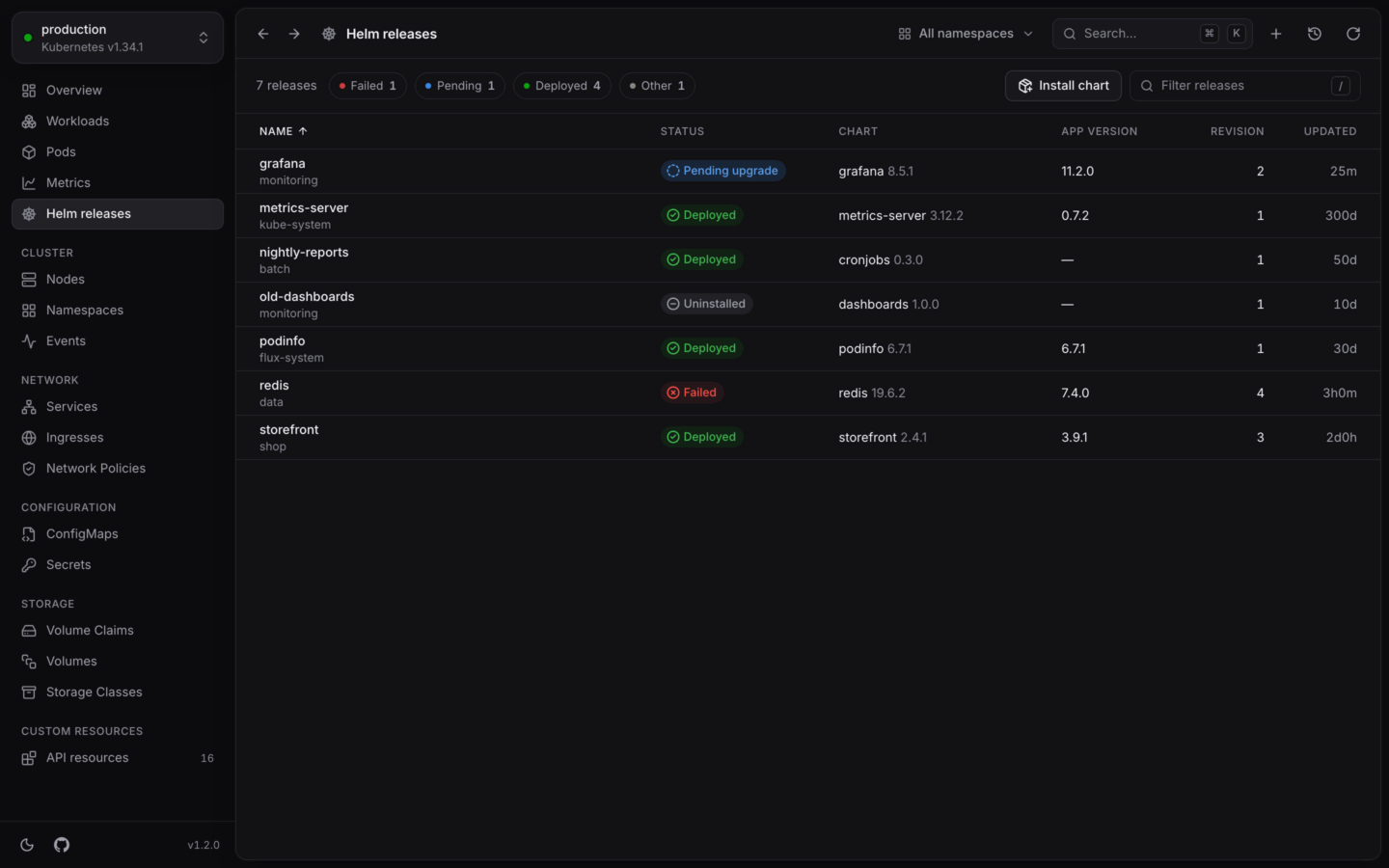The height and width of the screenshot is (868, 1389).
Task: Refresh the Helm releases list
Action: pos(1353,34)
